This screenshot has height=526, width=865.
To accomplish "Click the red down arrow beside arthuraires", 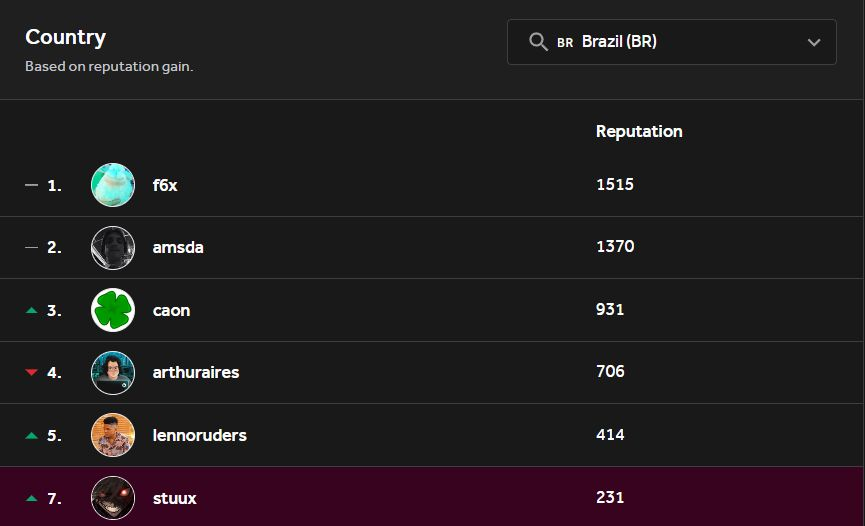I will [31, 372].
